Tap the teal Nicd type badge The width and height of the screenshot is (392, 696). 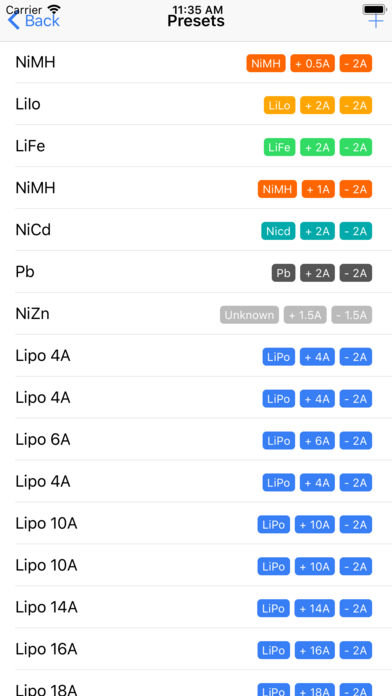pos(278,231)
